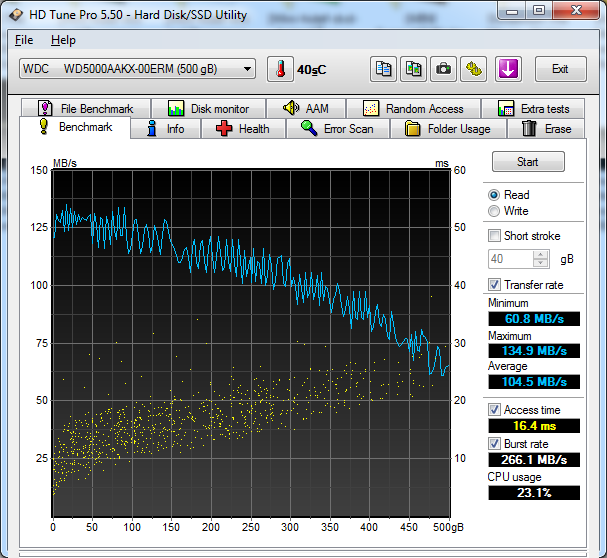This screenshot has width=607, height=558.
Task: Toggle the Access time checkbox
Action: [494, 410]
